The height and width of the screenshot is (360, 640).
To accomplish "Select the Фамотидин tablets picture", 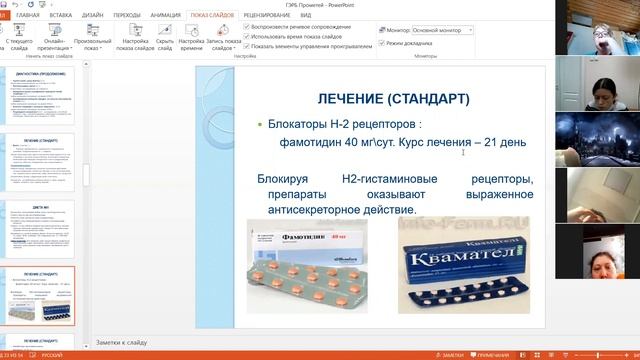I will [307, 266].
